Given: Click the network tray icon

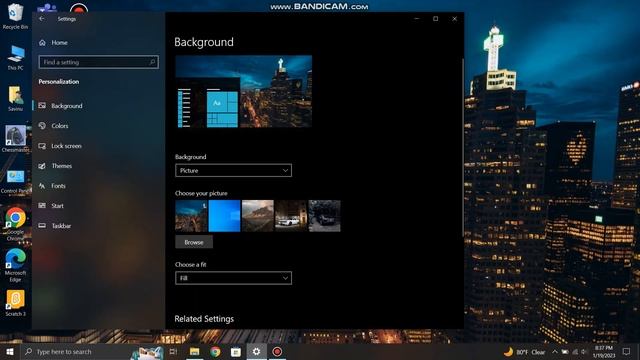Looking at the screenshot, I should [575, 352].
